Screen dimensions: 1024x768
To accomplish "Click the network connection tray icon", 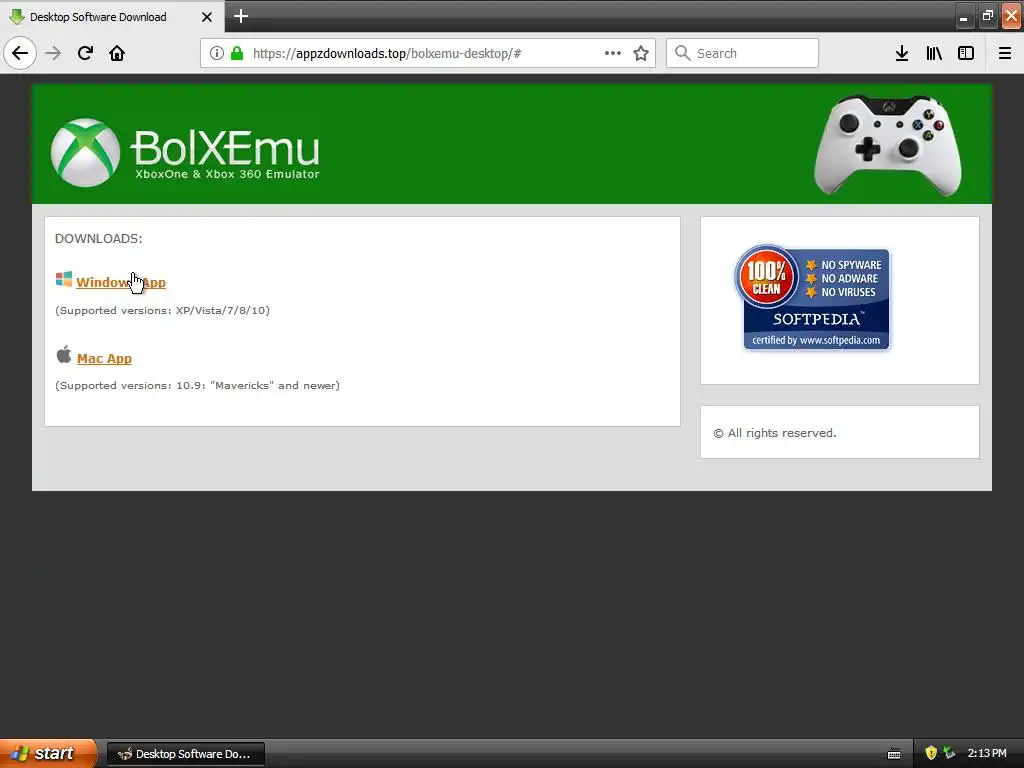I will [949, 753].
